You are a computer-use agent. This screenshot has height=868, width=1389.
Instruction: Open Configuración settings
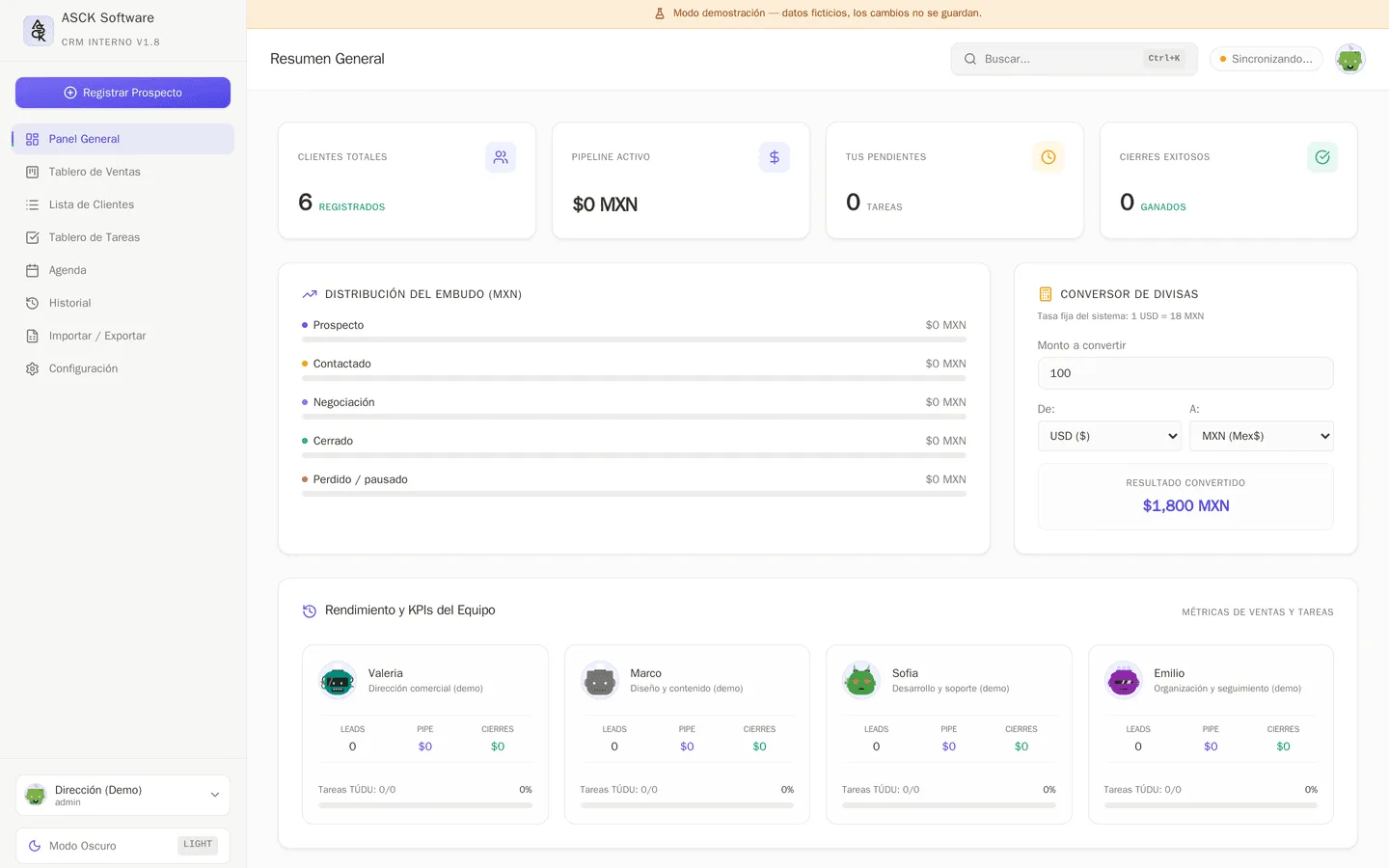click(x=123, y=368)
